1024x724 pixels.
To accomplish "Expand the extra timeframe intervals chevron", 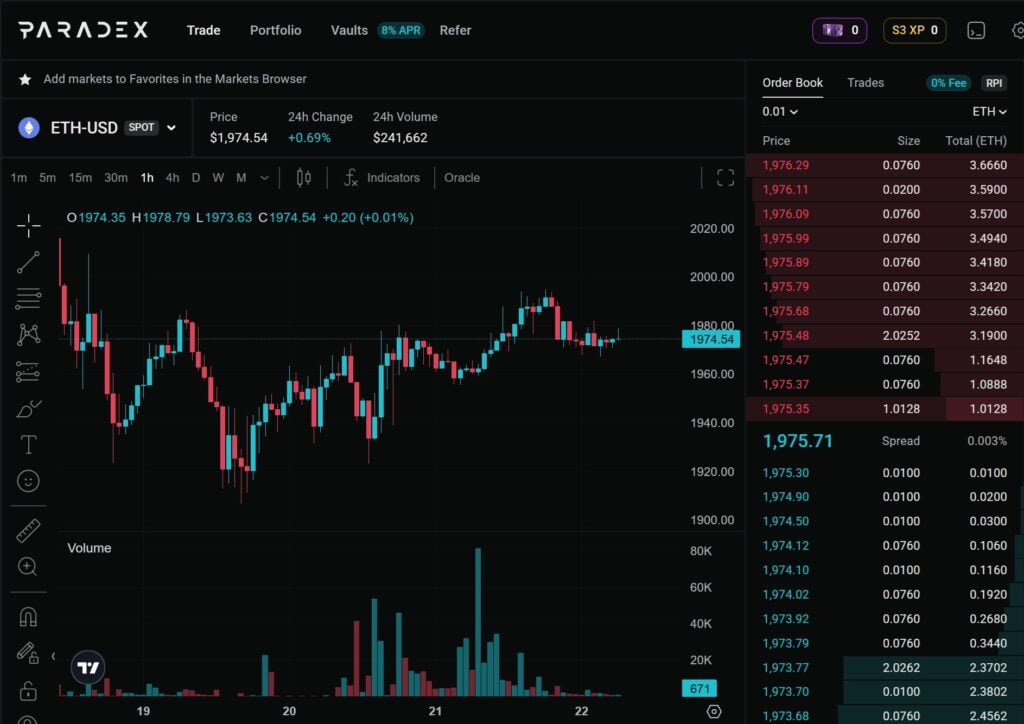I will (x=263, y=177).
